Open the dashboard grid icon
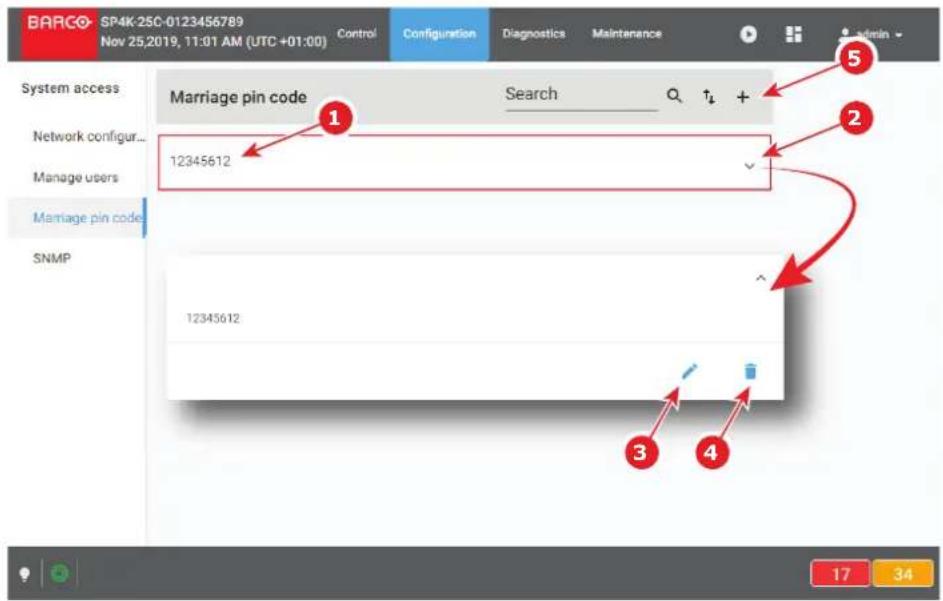This screenshot has width=943, height=601. click(794, 34)
